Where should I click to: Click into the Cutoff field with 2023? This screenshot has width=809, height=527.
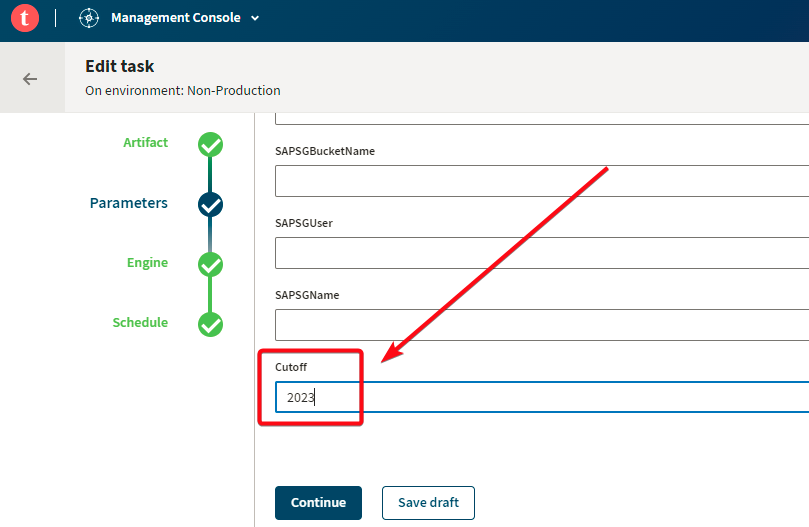(542, 397)
